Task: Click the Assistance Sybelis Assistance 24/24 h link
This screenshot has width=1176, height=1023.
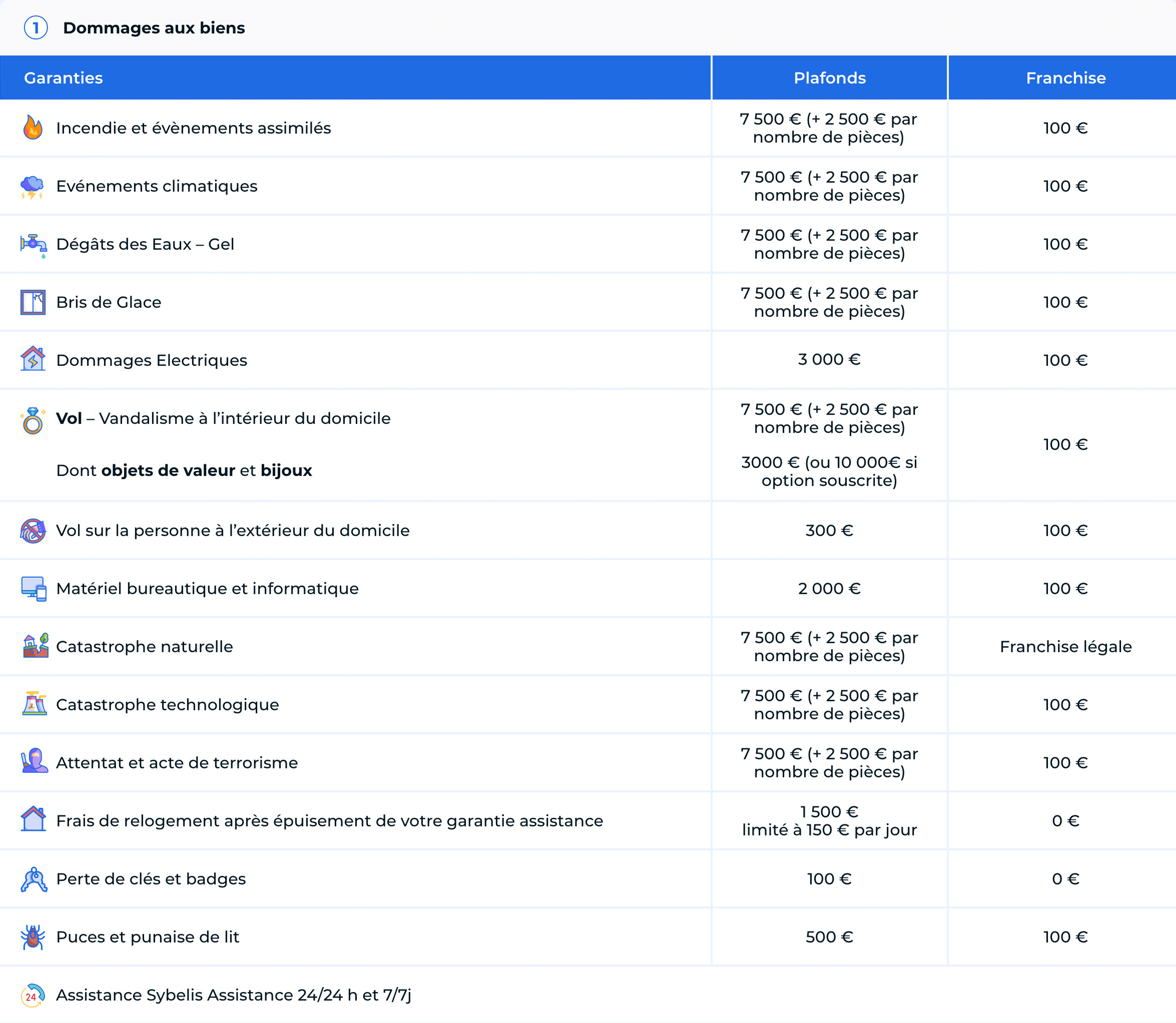Action: [235, 994]
